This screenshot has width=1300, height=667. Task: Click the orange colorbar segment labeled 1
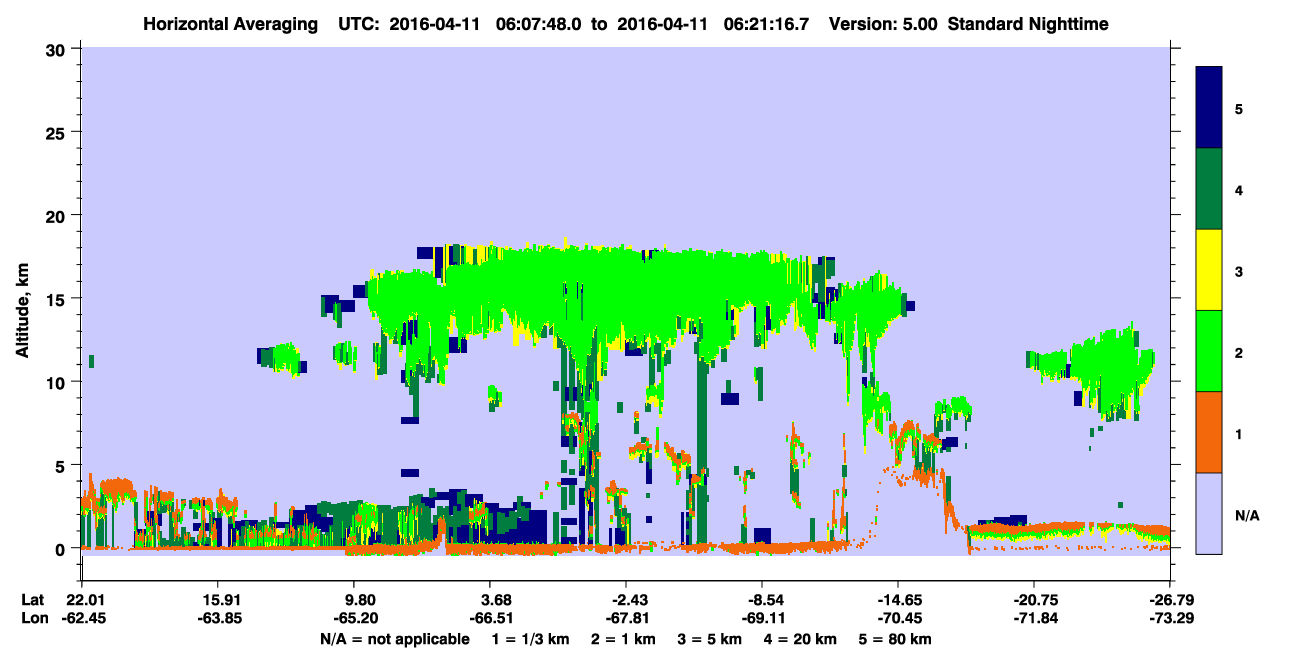[1209, 432]
